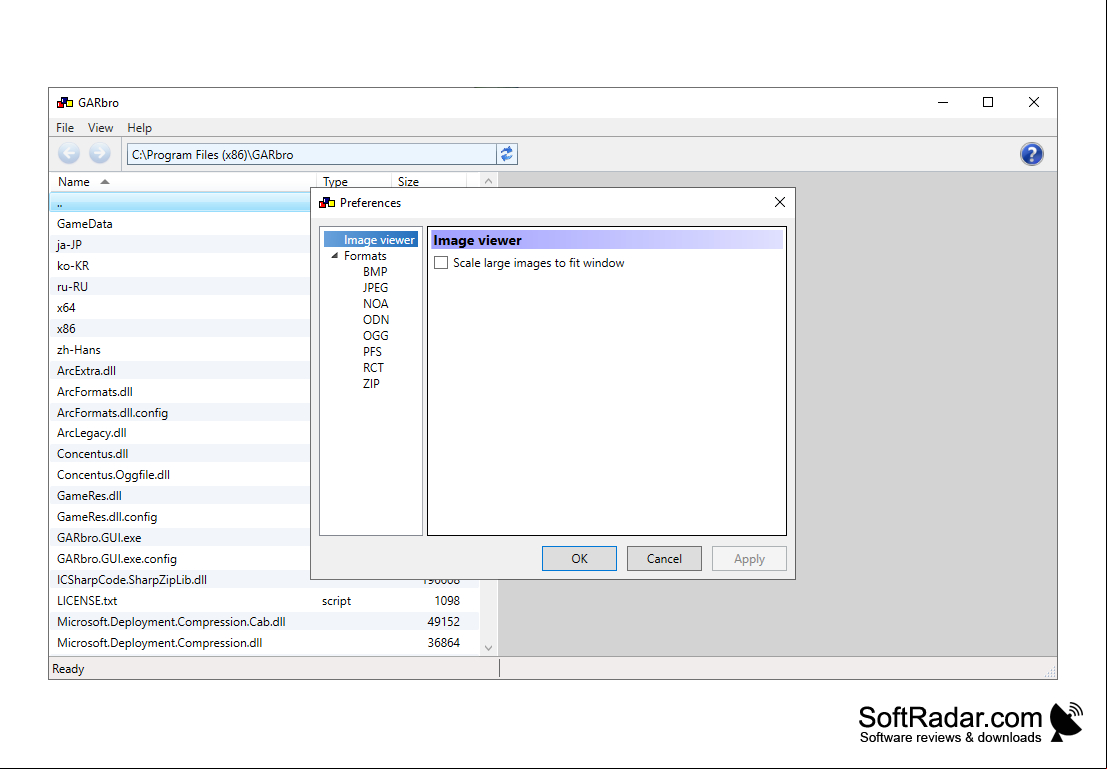
Task: Select Microsoft.Deployment.Compression.dll file
Action: pyautogui.click(x=265, y=643)
